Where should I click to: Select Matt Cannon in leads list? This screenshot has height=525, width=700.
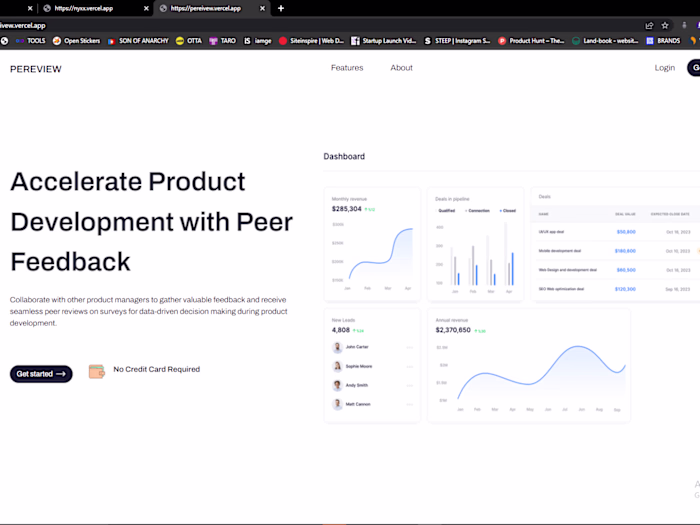tap(372, 404)
